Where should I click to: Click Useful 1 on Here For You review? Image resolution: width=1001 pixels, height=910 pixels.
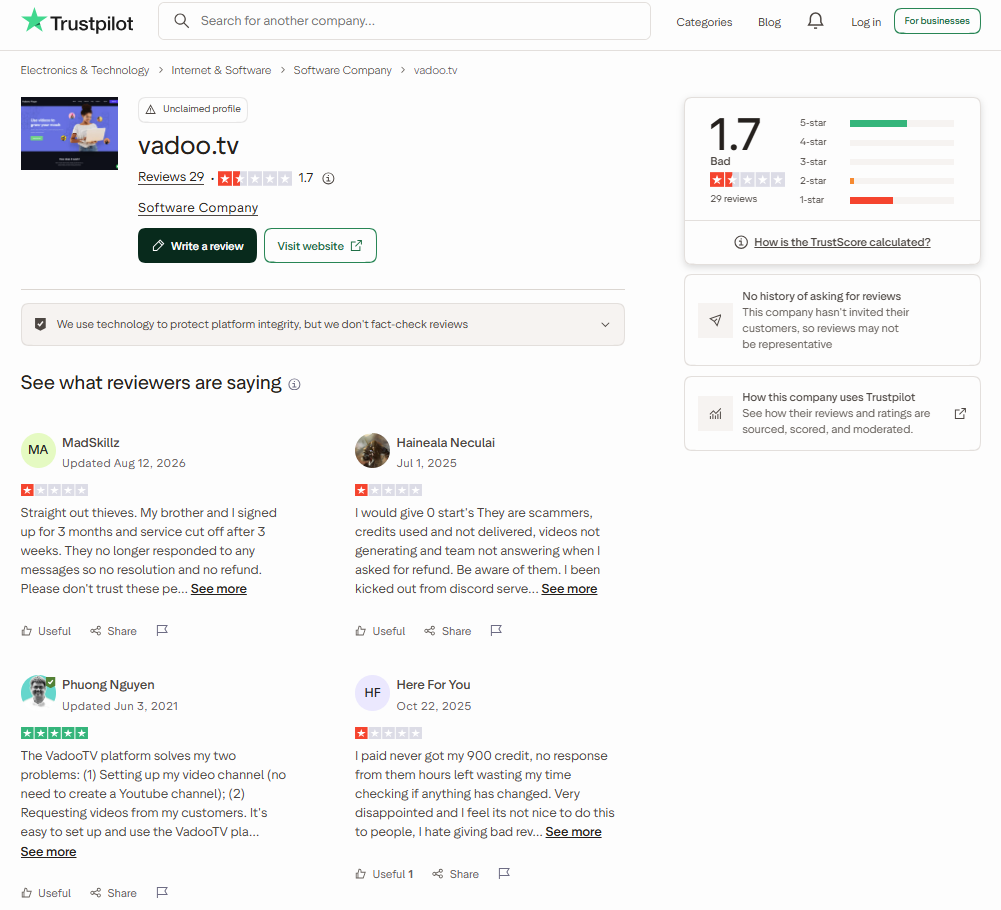coord(384,874)
